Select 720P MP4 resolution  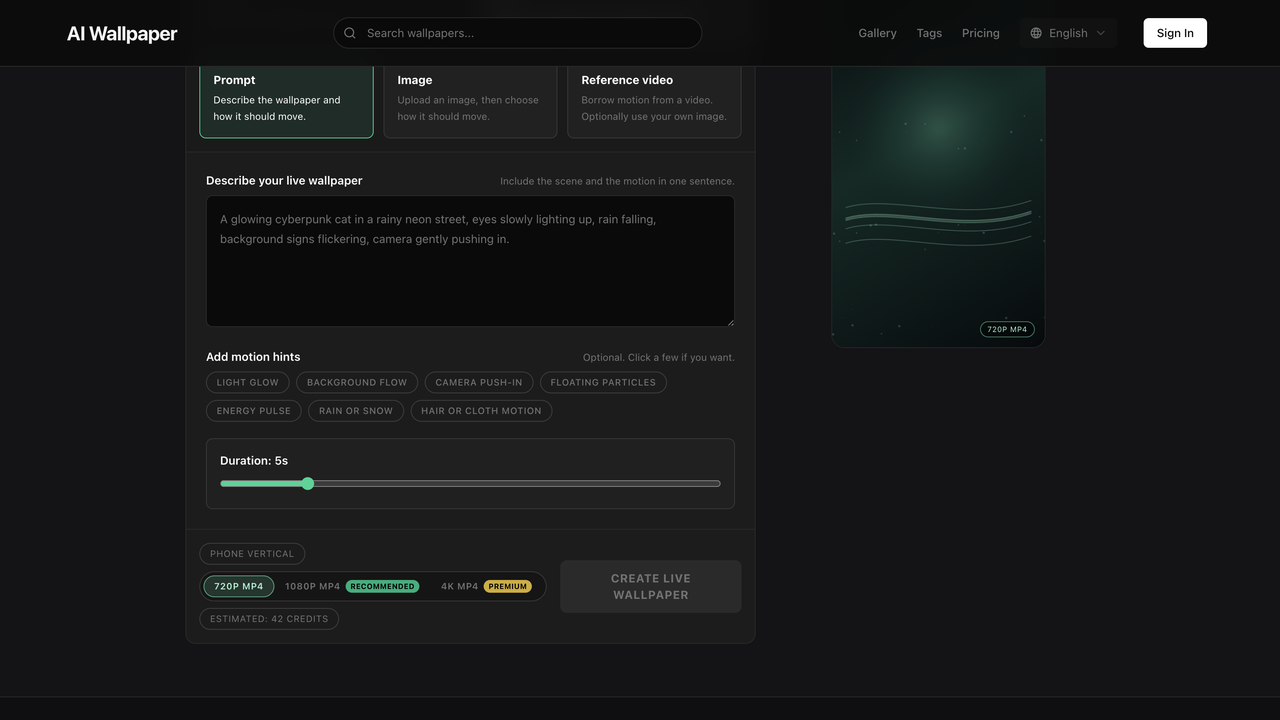239,586
